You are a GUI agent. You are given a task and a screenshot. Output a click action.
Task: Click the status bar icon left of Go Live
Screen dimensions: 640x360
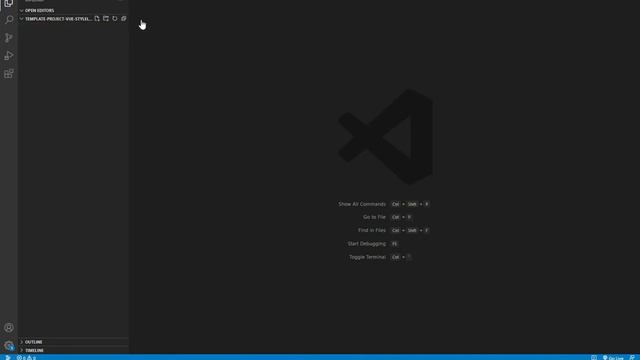click(x=594, y=358)
